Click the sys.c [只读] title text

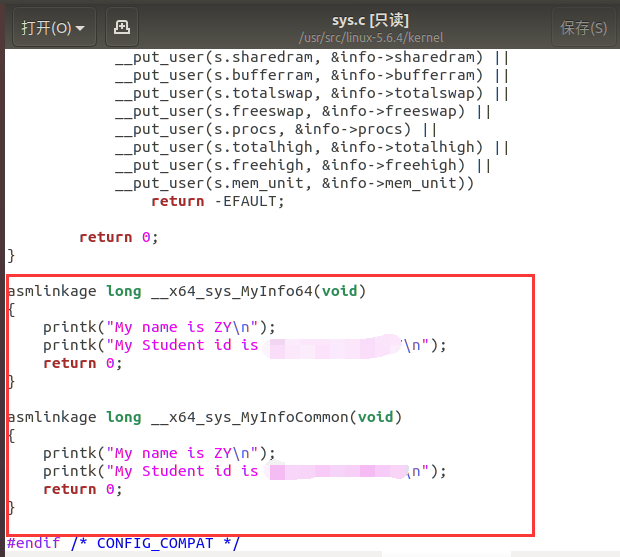370,20
